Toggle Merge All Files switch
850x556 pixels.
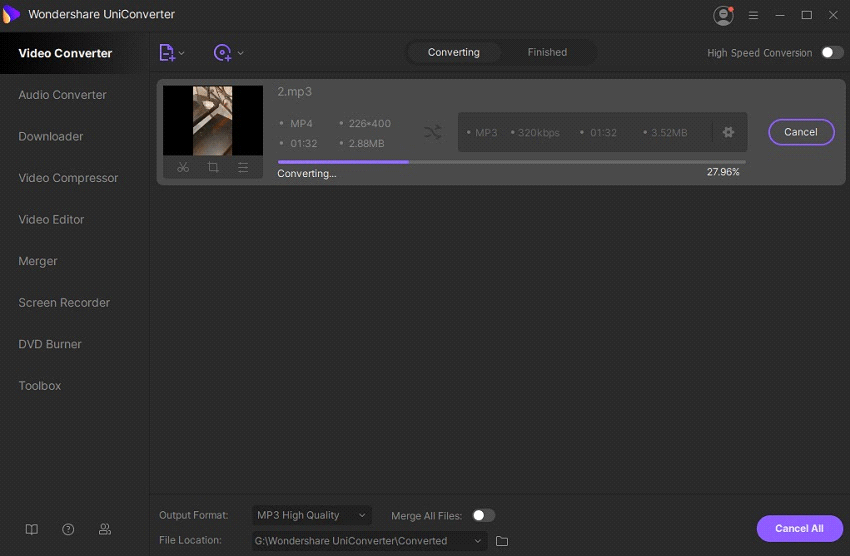tap(483, 515)
